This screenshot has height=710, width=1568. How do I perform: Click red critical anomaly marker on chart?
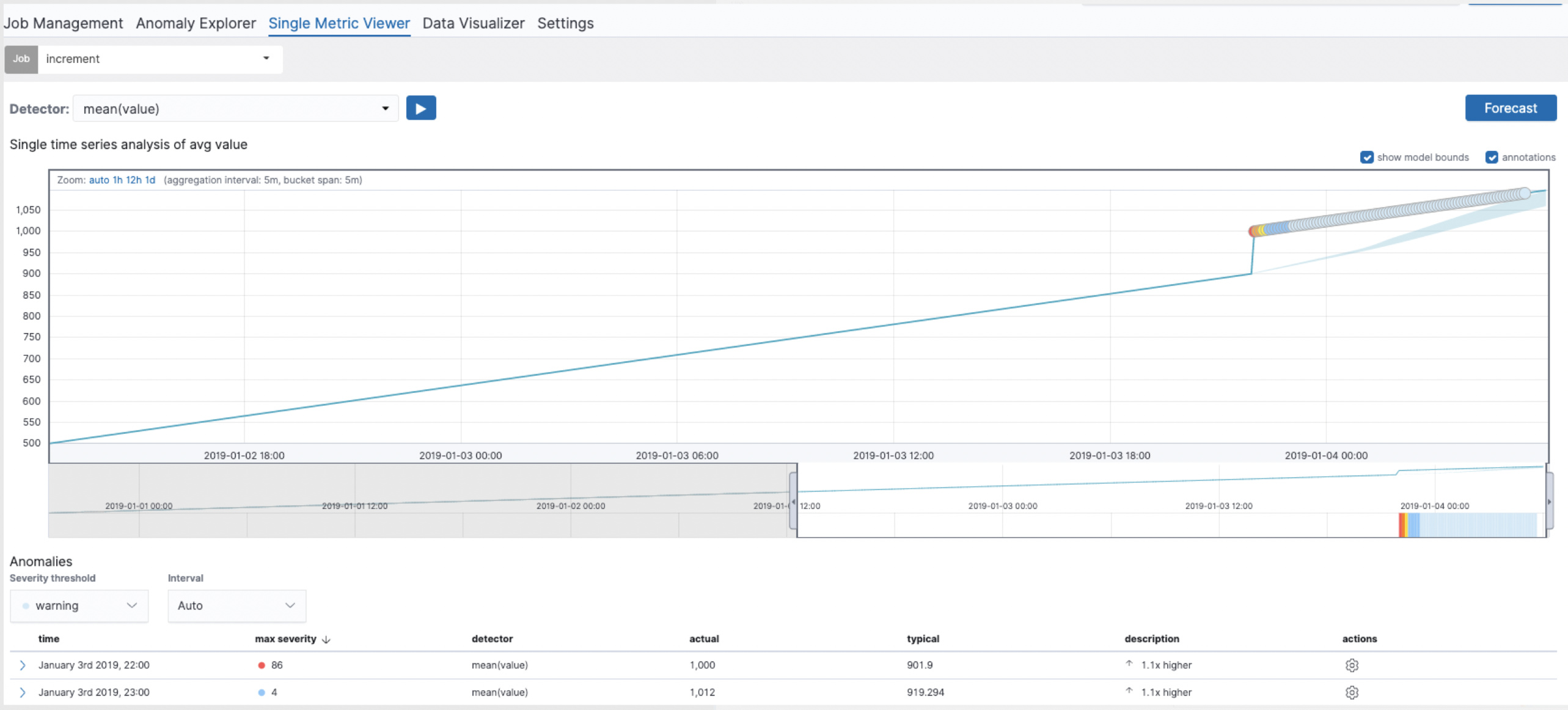point(1252,231)
